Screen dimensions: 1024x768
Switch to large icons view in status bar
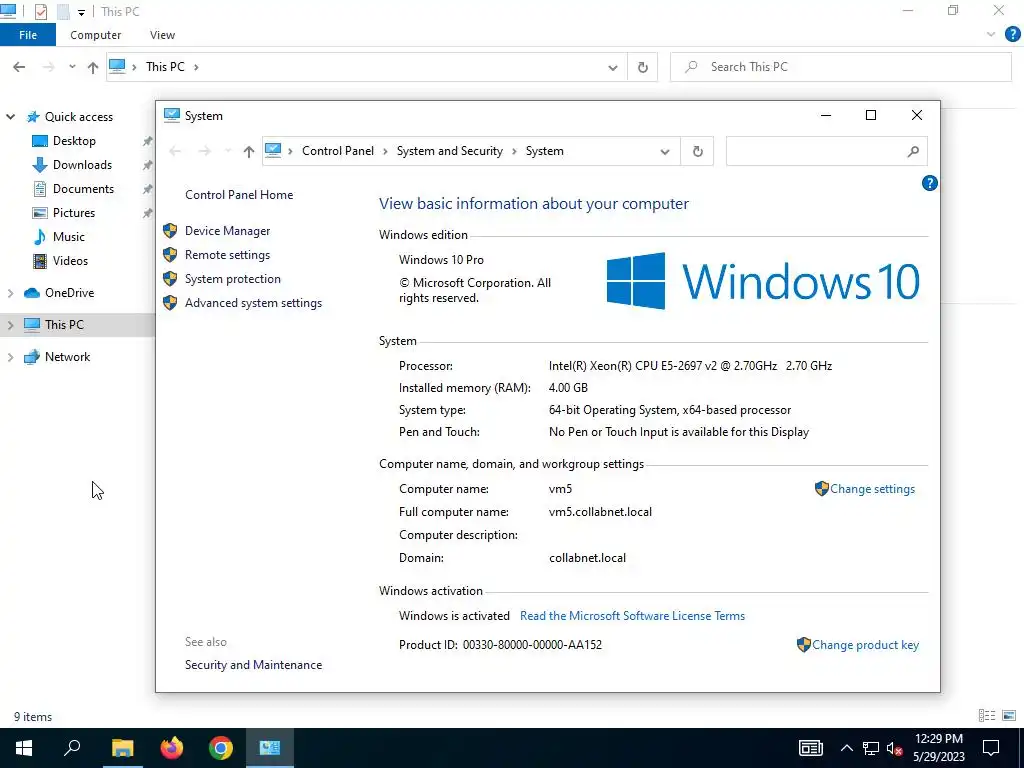click(x=1009, y=716)
